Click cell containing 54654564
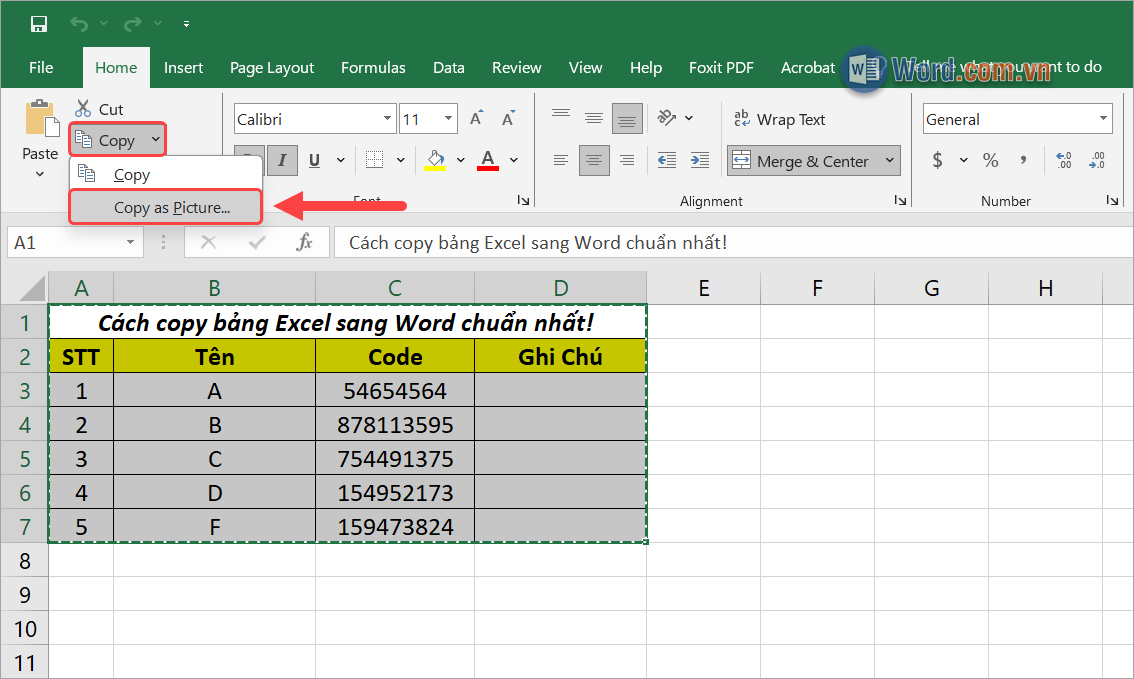 (x=395, y=390)
